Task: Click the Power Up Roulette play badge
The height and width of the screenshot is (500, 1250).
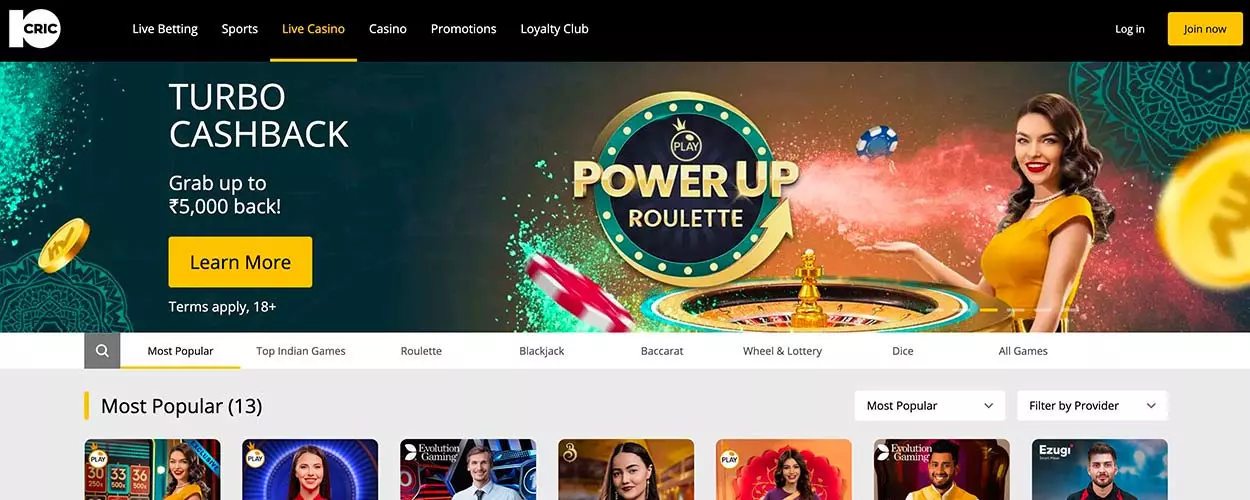Action: click(686, 142)
